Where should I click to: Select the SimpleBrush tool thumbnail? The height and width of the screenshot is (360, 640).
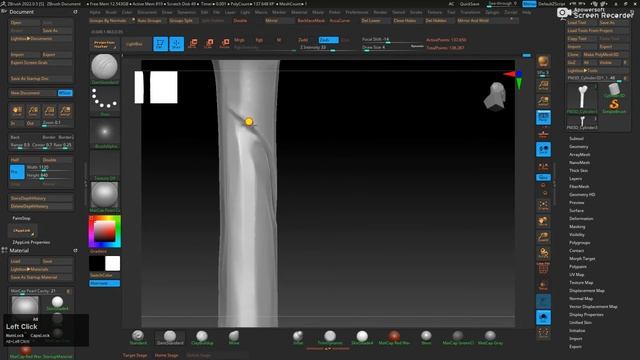tap(614, 105)
